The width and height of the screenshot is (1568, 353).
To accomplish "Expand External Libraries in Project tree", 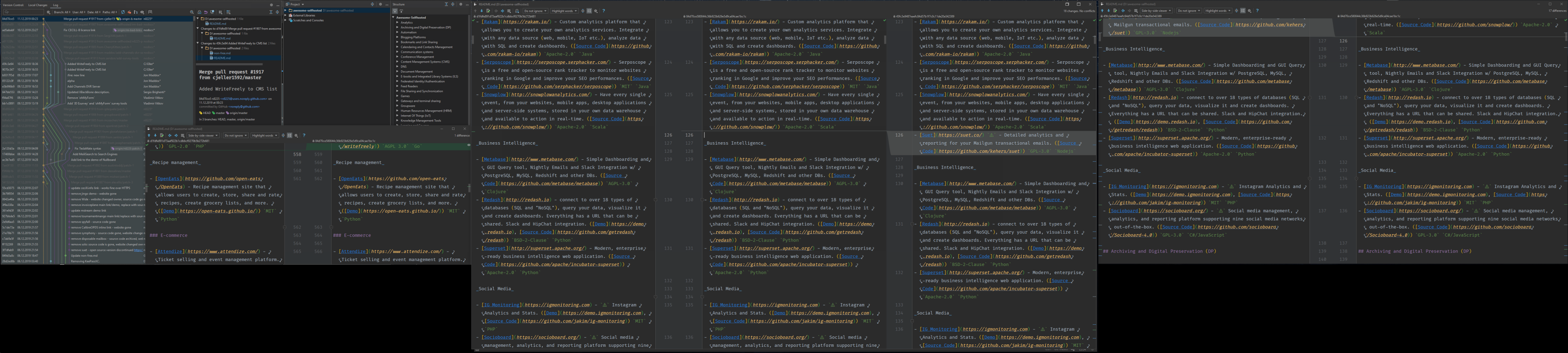I will (x=286, y=15).
